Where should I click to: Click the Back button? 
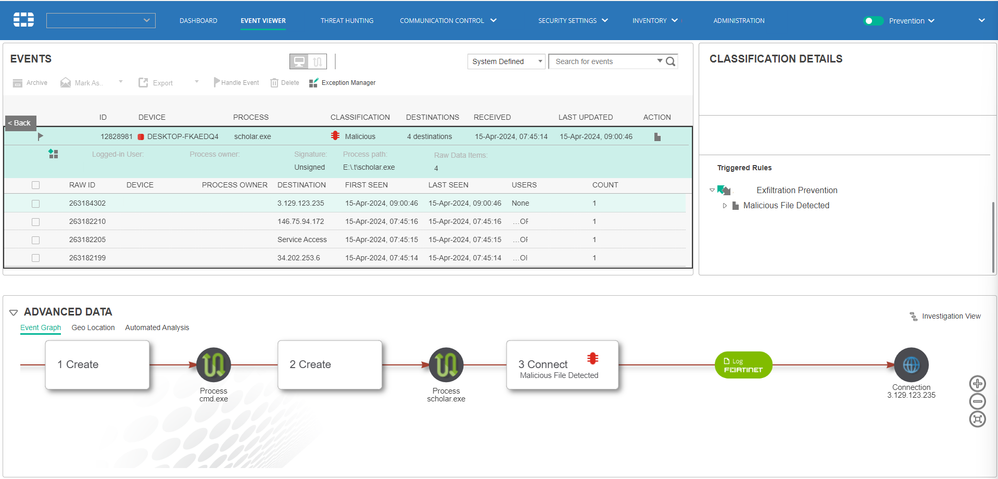point(21,123)
